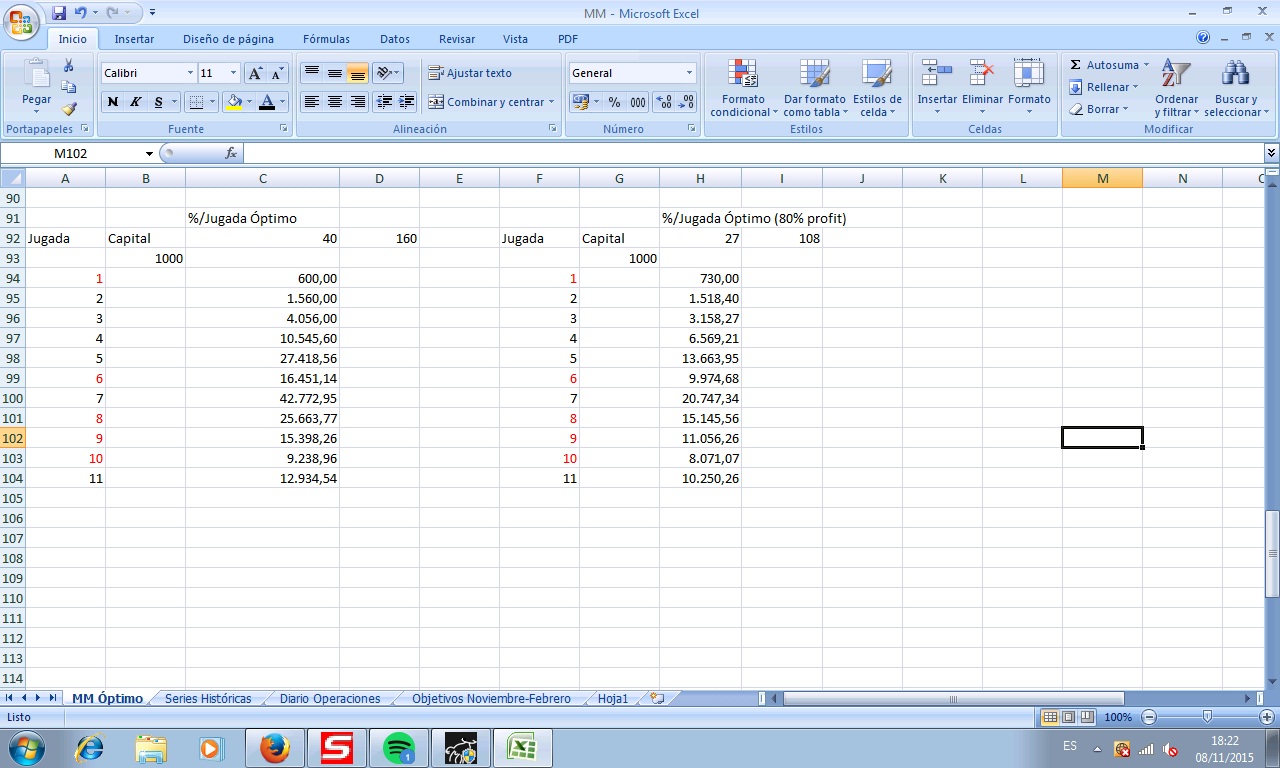Screen dimensions: 1280x768
Task: Switch to the Fórmulas ribbon tab
Action: (x=326, y=39)
